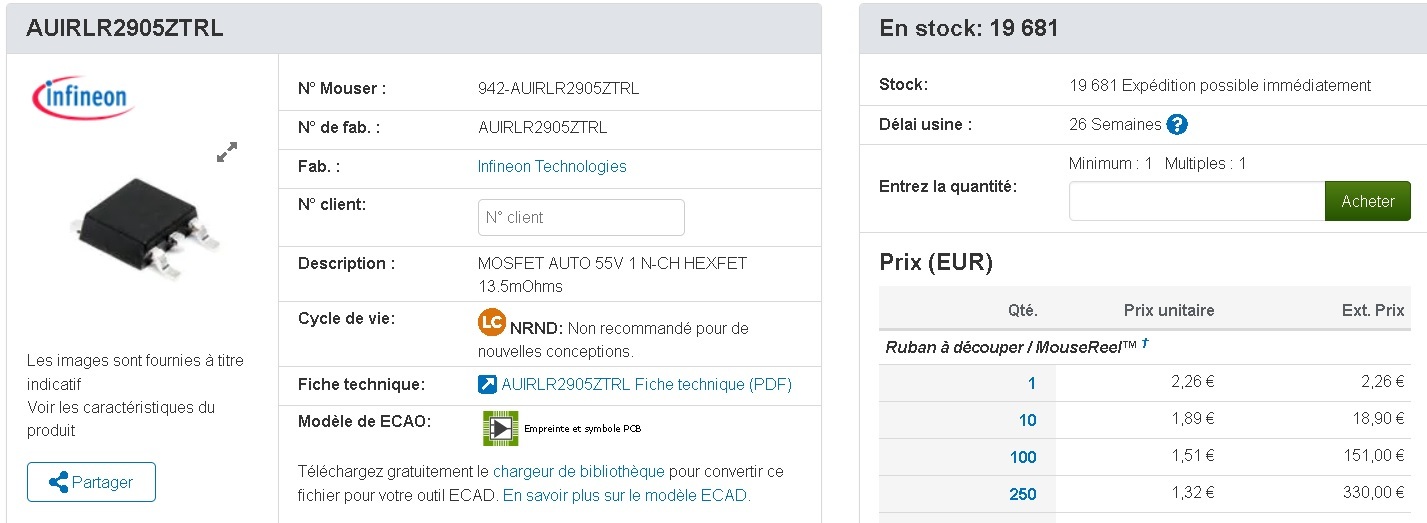Click the Partager share button
Screen dimensions: 1427x523
click(x=91, y=482)
